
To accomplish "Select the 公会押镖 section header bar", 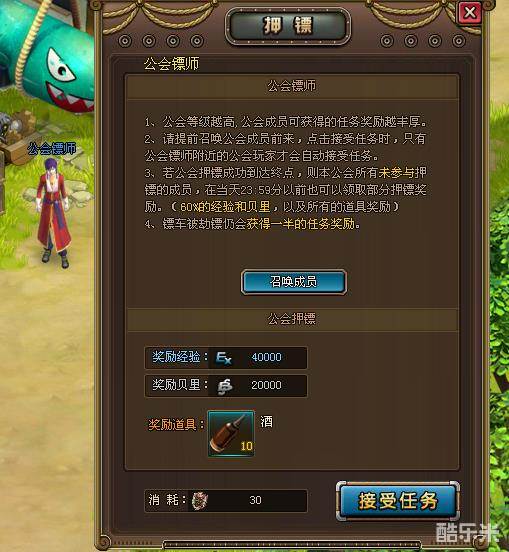I will (292, 320).
